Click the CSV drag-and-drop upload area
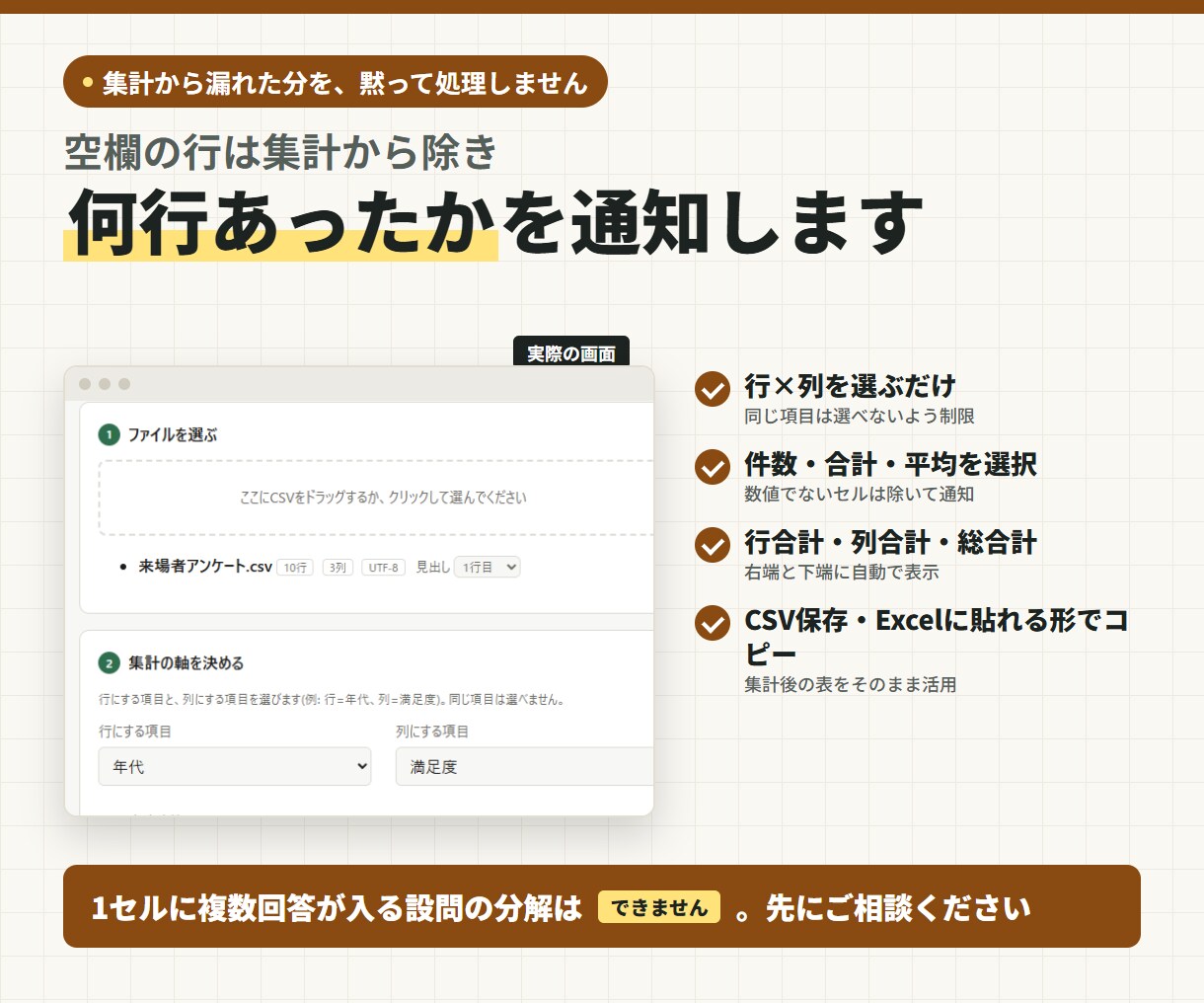Viewport: 1204px width, 1003px height. (376, 497)
